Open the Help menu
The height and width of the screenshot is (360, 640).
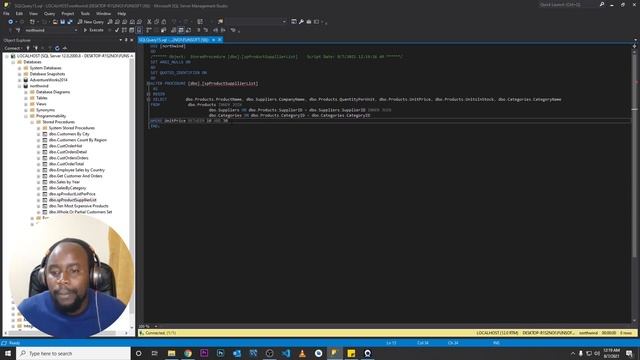[x=122, y=13]
